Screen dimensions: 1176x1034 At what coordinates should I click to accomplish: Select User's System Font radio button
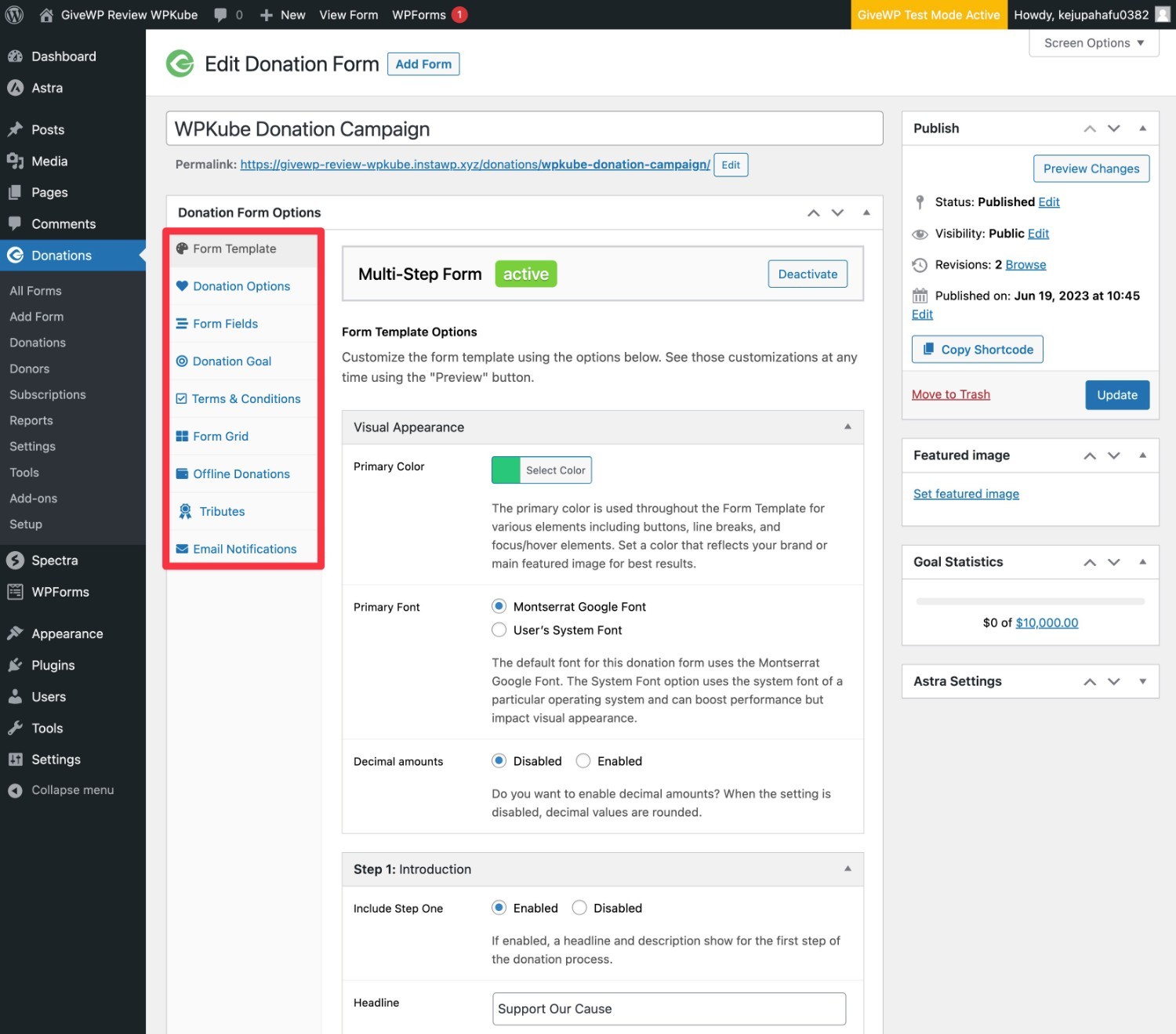click(x=499, y=629)
